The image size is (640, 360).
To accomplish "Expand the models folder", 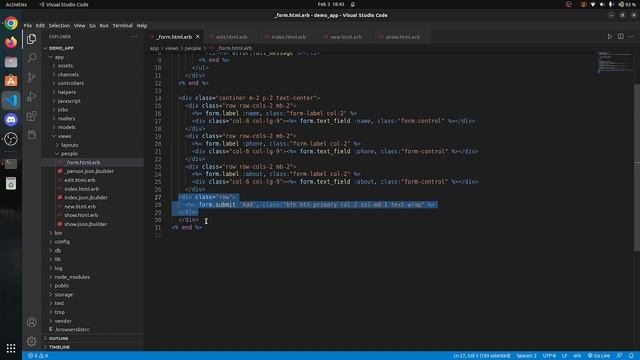I will [x=67, y=127].
